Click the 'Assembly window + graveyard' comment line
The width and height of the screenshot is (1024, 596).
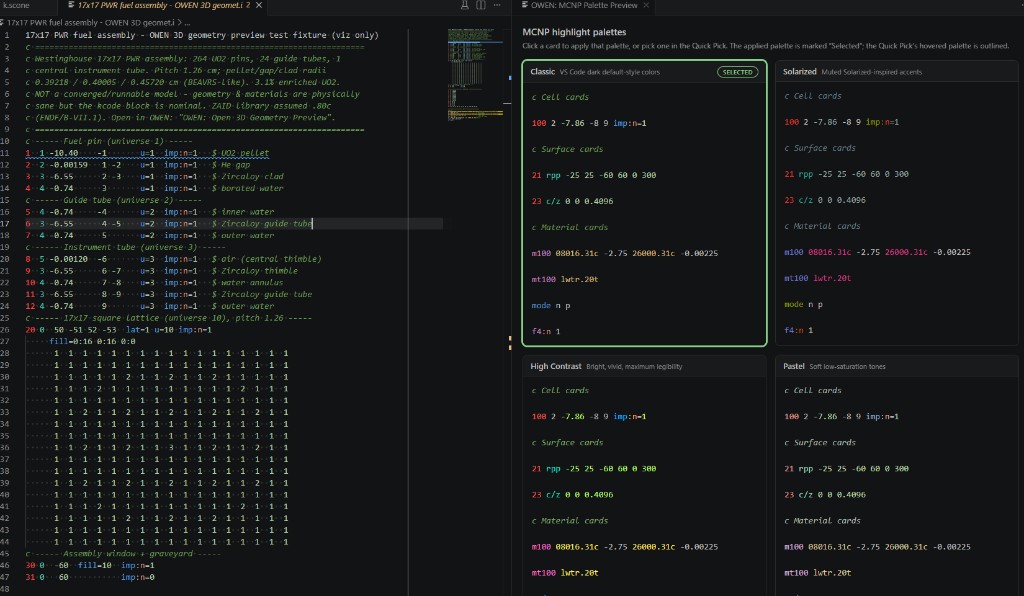pyautogui.click(x=123, y=554)
